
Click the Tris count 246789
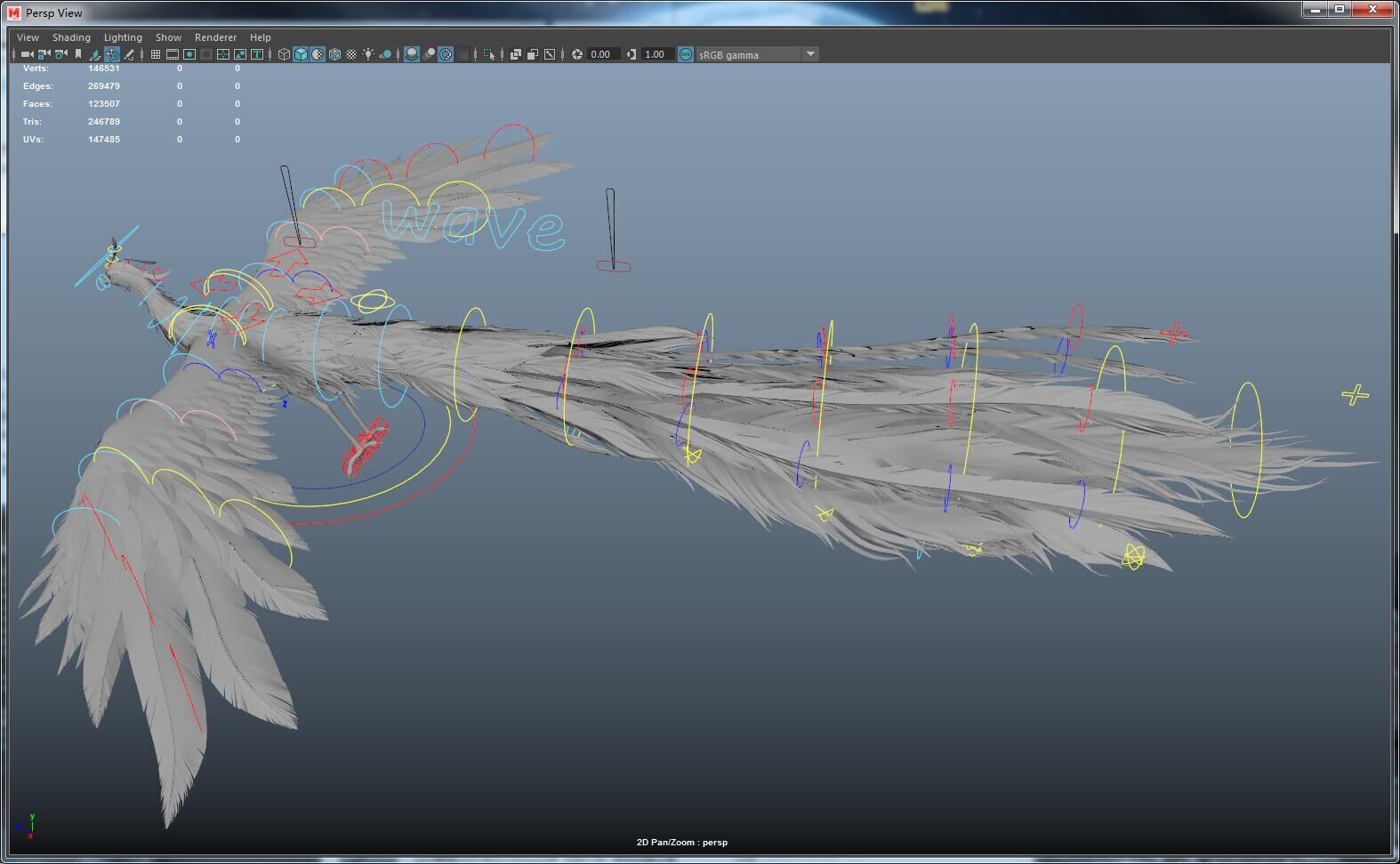[x=104, y=122]
